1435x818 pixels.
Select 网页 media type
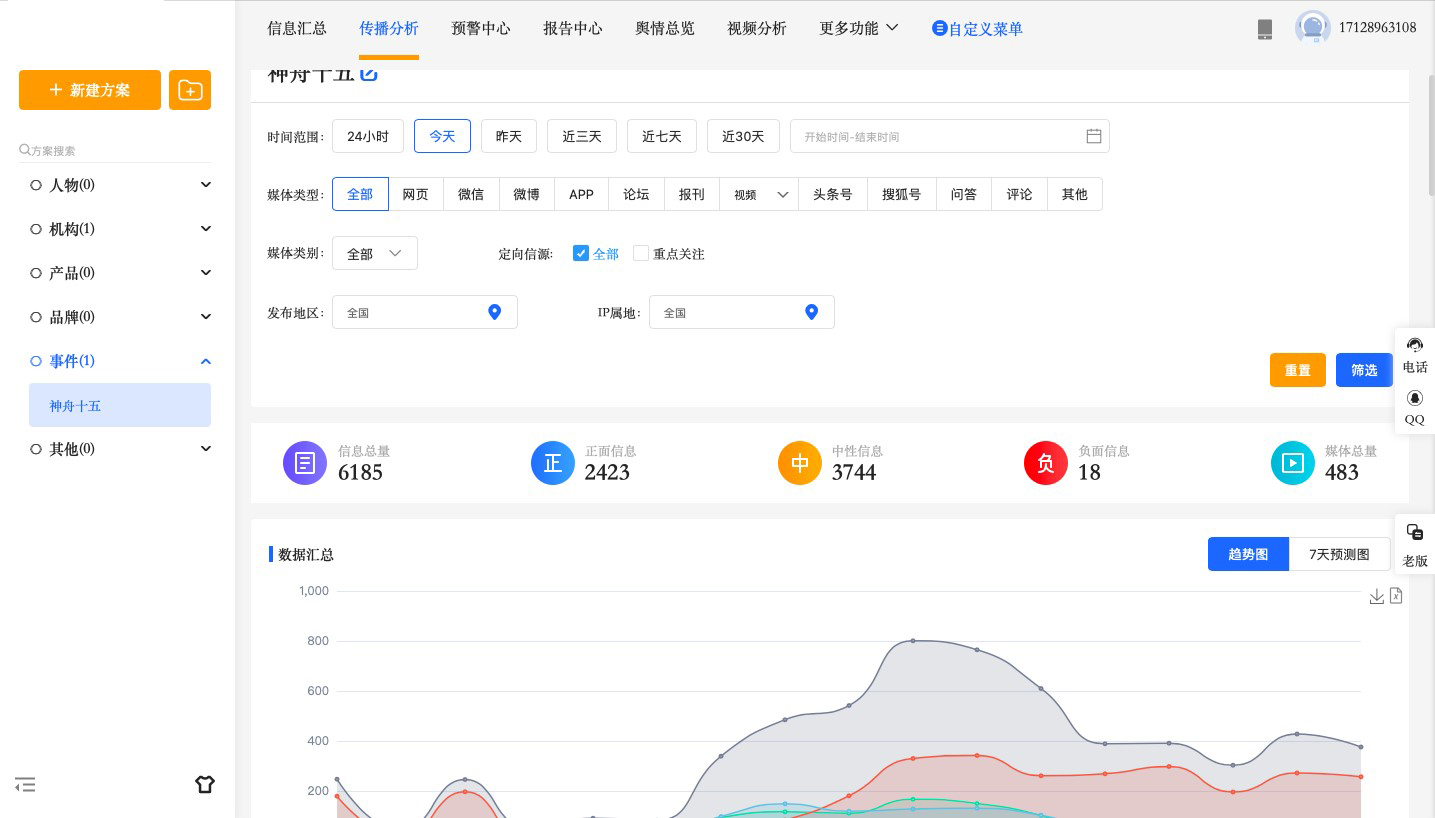[x=415, y=194]
